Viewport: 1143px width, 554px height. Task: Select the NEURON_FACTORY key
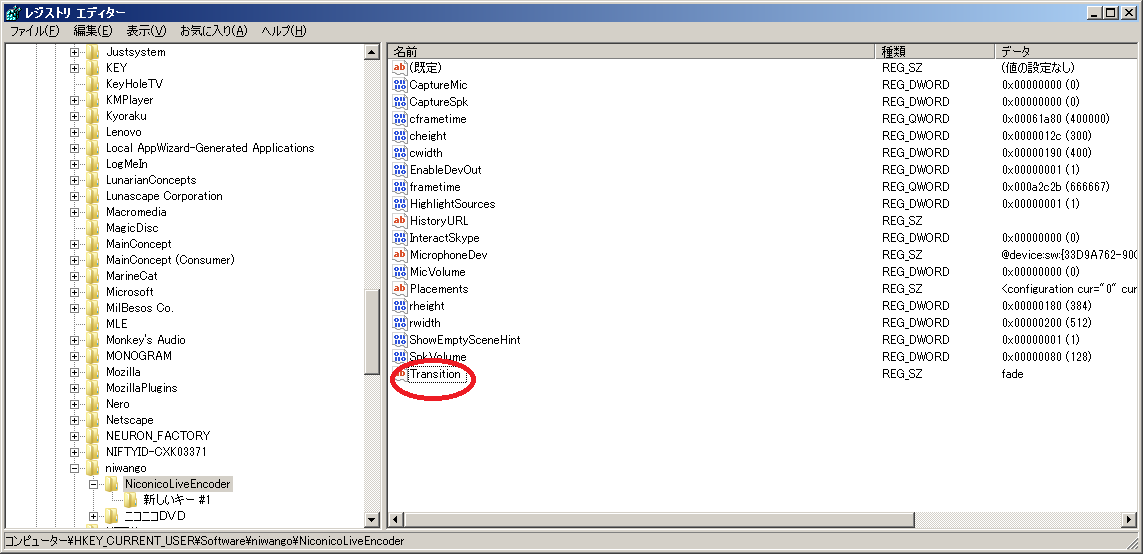point(158,436)
